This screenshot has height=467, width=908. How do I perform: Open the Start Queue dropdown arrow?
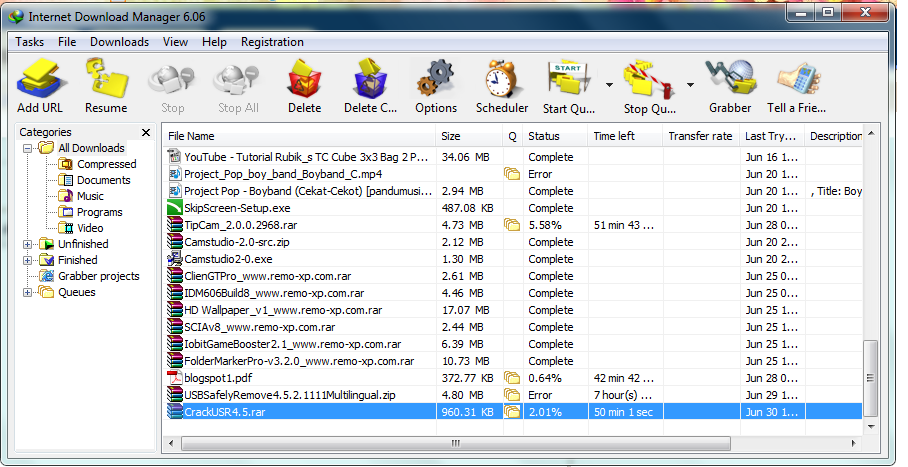(x=609, y=85)
